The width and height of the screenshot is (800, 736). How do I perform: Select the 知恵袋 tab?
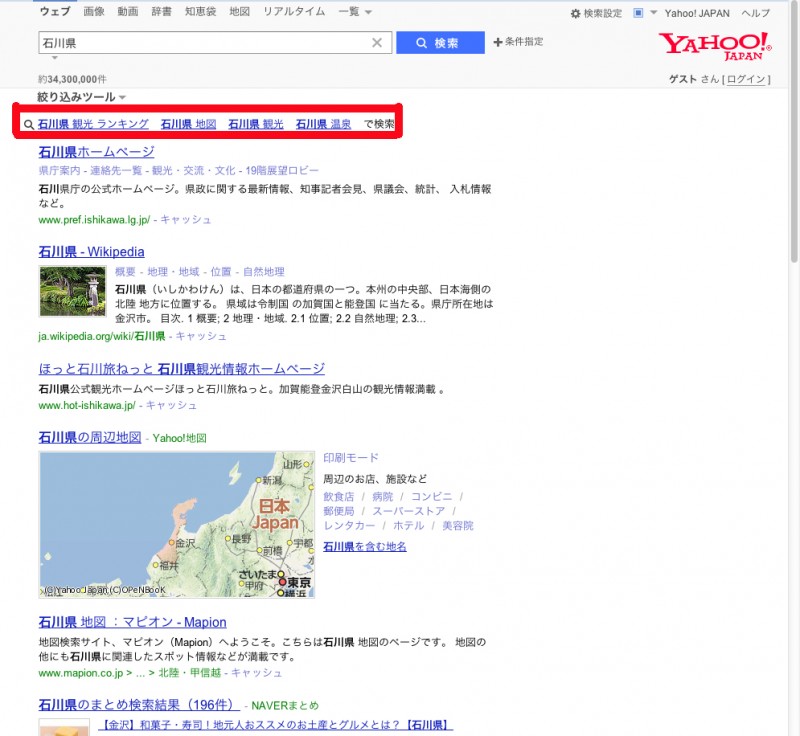click(x=200, y=12)
